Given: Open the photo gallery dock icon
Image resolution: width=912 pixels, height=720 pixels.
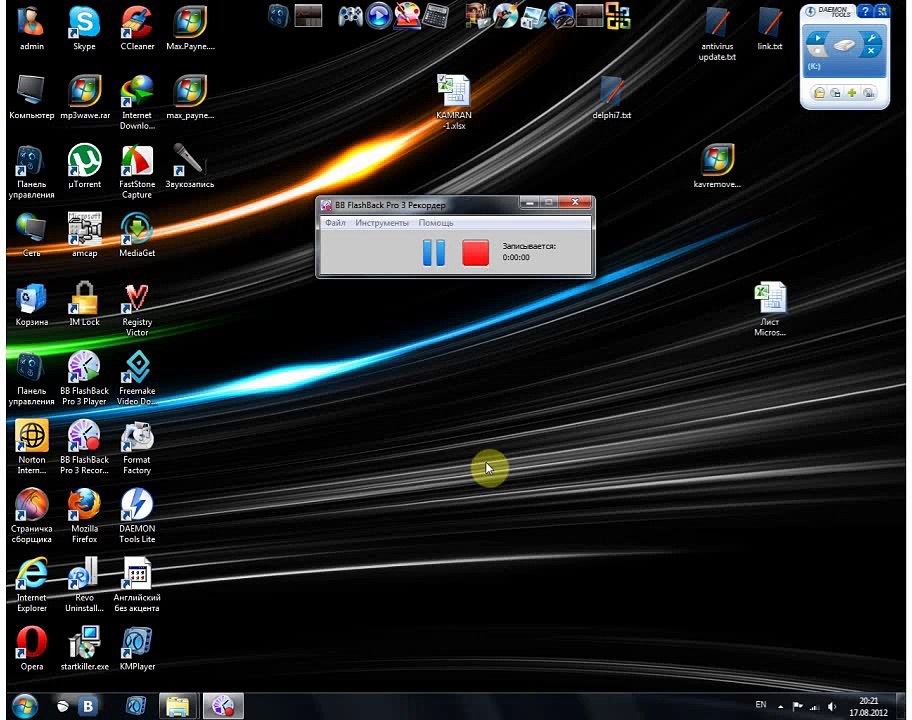Looking at the screenshot, I should tap(533, 16).
